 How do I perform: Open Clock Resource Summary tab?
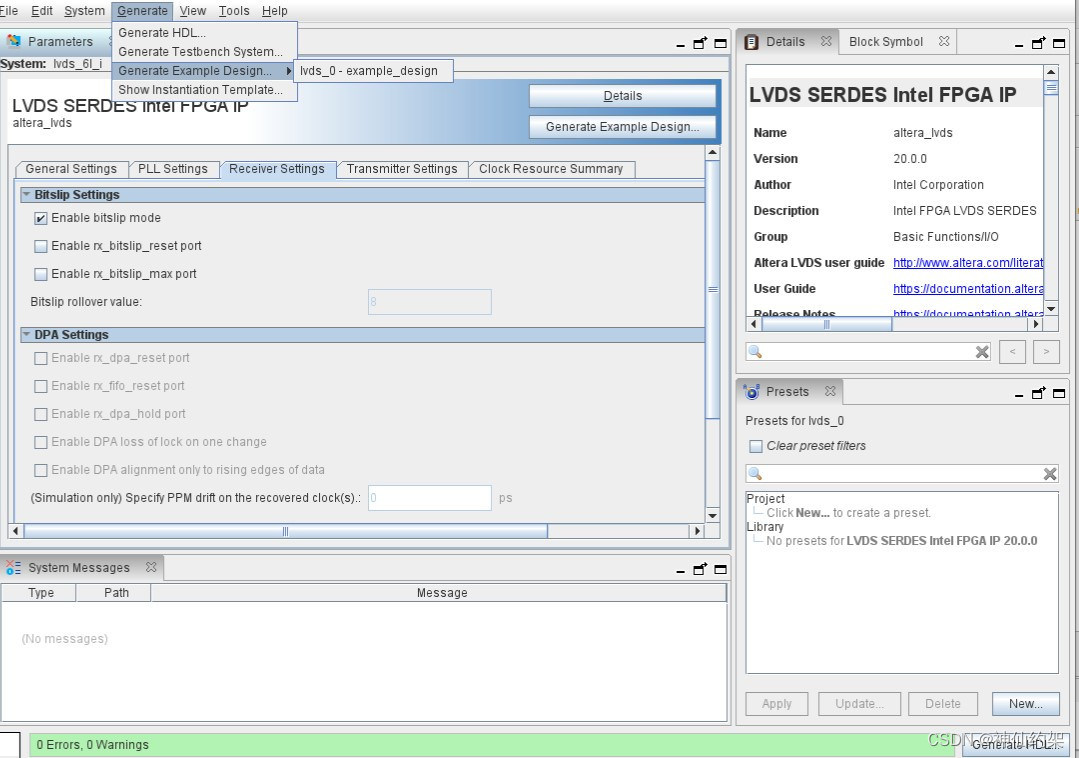pos(551,169)
